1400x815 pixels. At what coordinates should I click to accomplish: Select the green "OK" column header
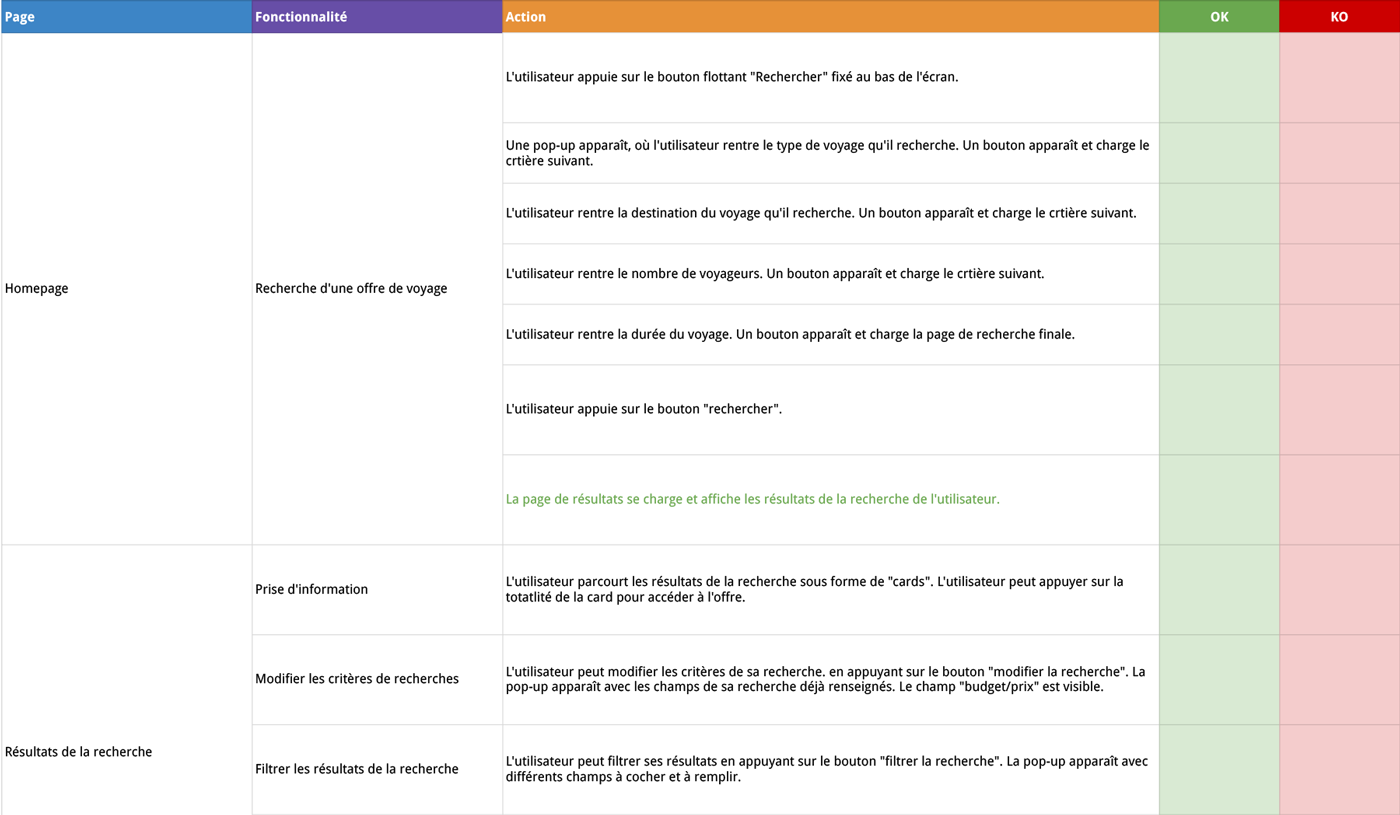(x=1219, y=17)
